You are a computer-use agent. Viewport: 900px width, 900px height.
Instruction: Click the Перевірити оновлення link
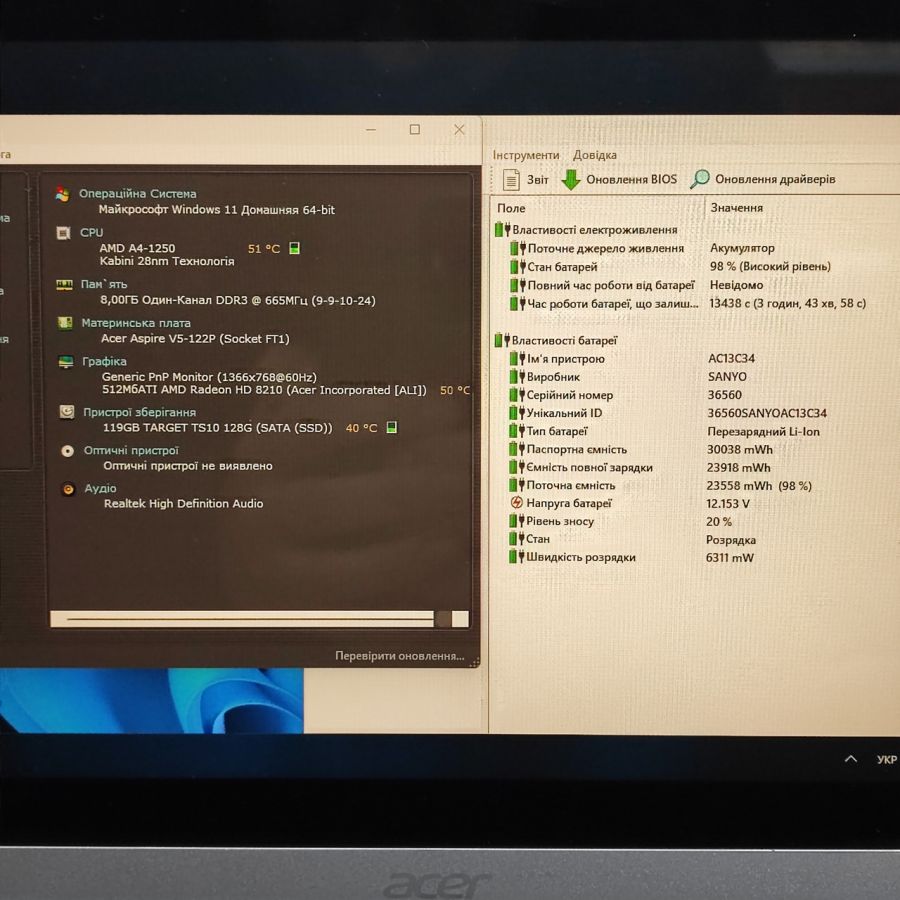[399, 655]
